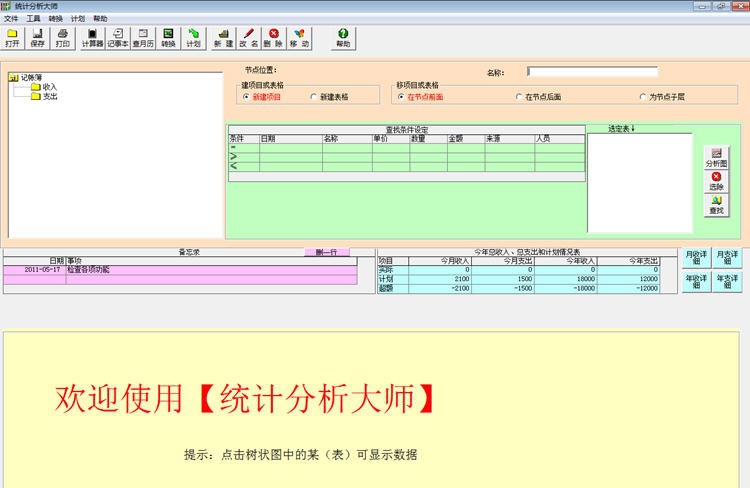Select the 为节点子层 radio button
Screen dimensions: 750x488
click(643, 97)
